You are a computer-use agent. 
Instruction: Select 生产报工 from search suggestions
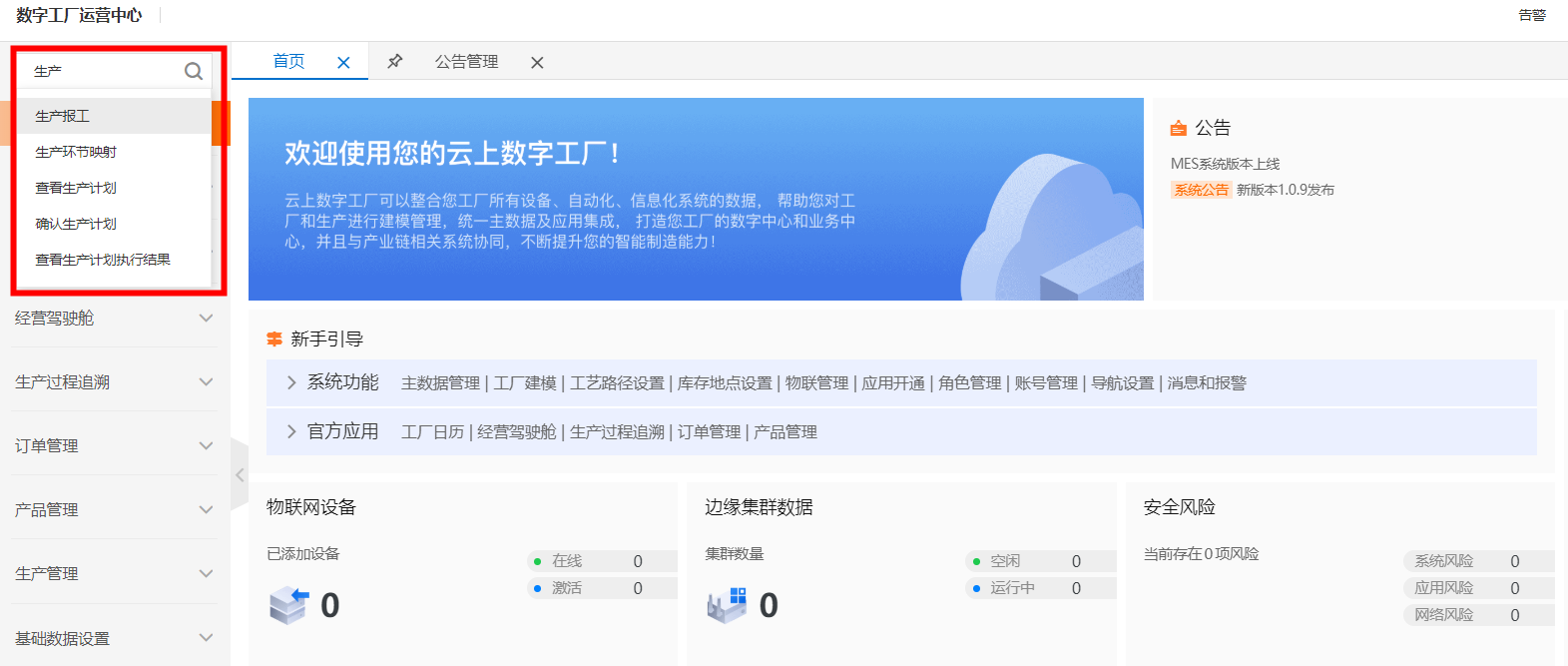click(x=114, y=116)
